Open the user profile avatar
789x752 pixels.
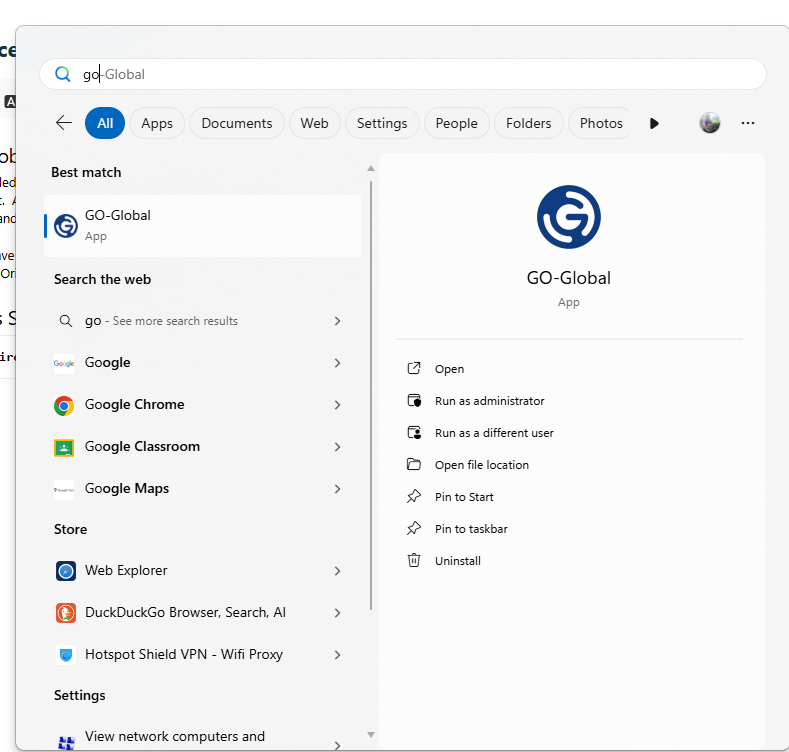click(x=709, y=123)
